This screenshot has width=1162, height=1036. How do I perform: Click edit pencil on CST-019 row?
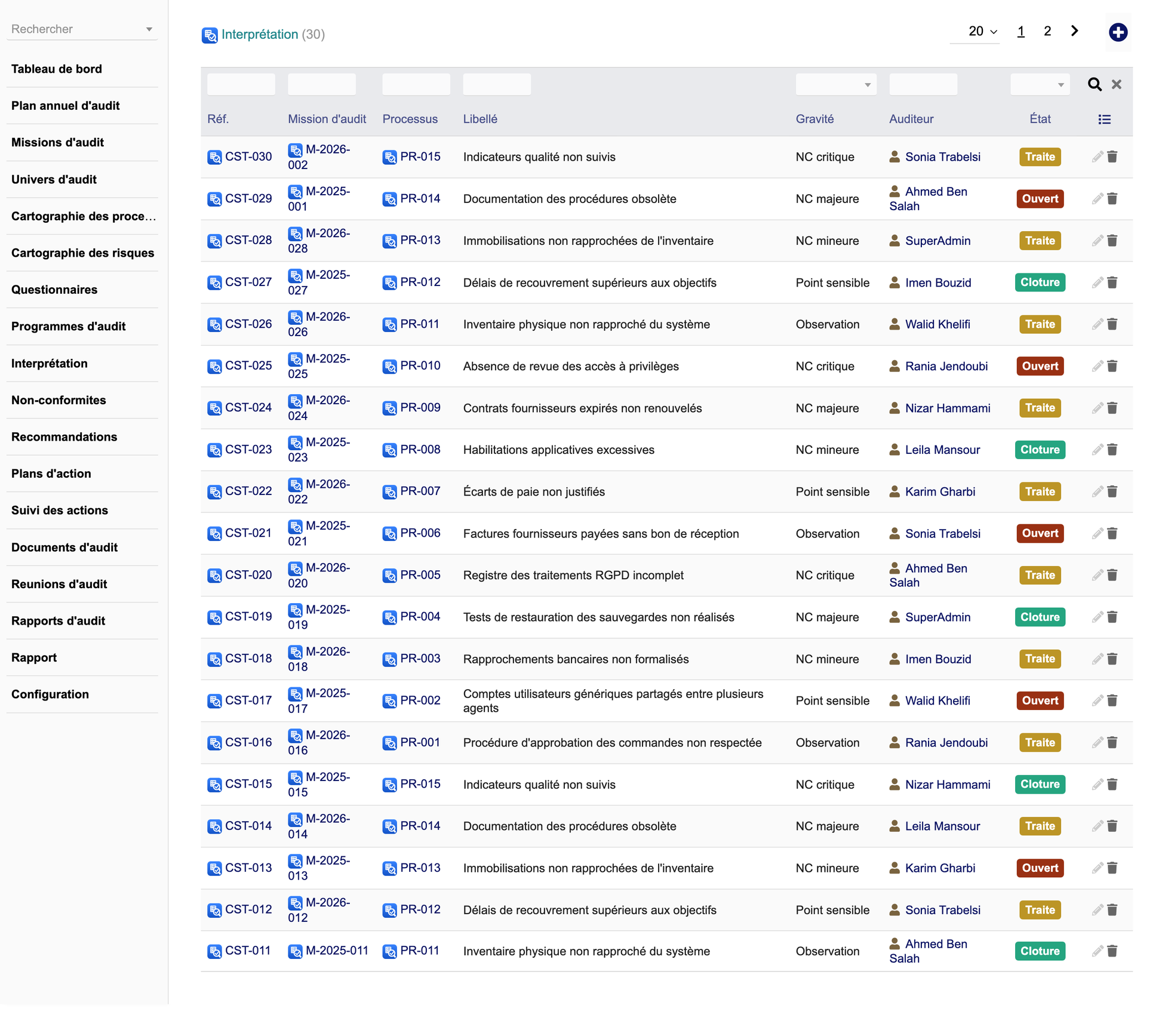pyautogui.click(x=1097, y=617)
